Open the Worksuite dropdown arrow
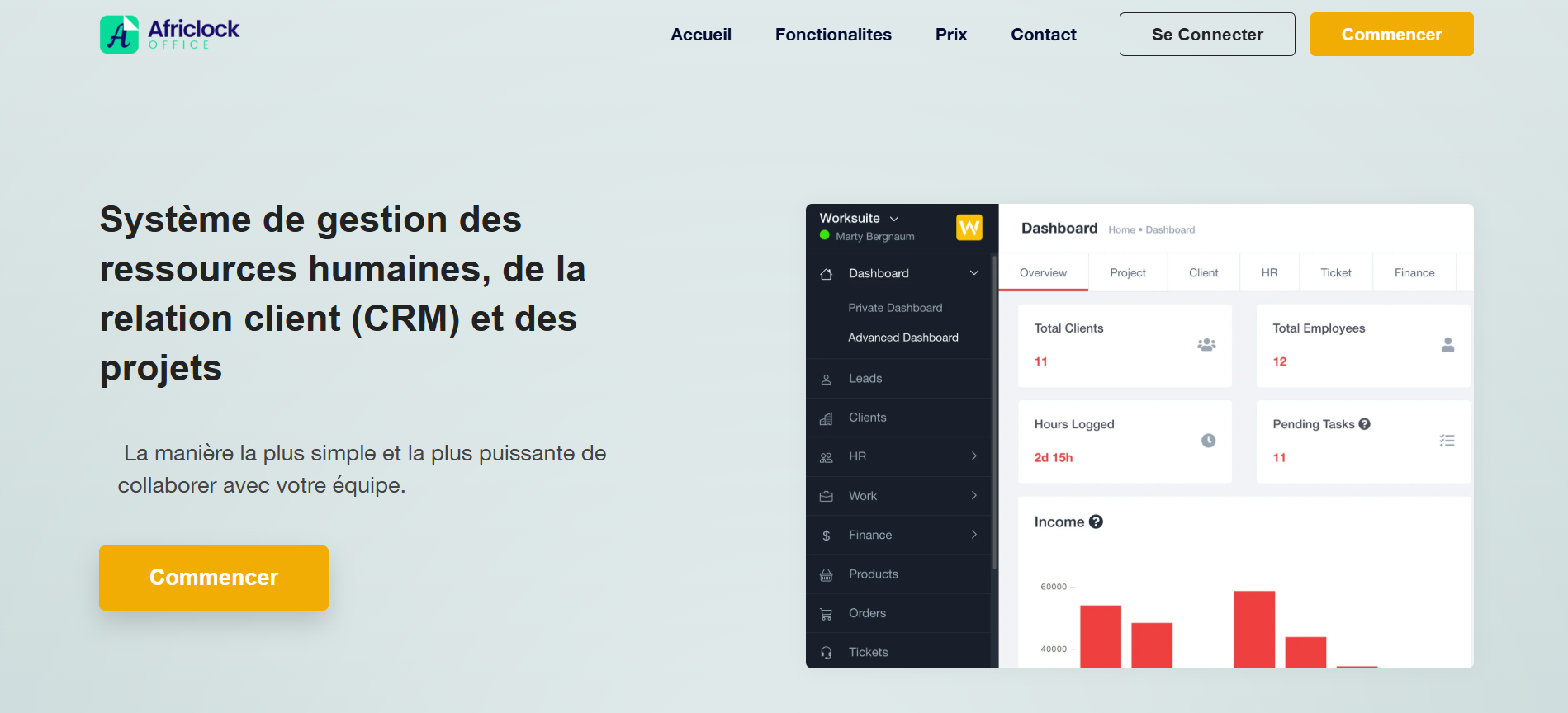 (894, 219)
